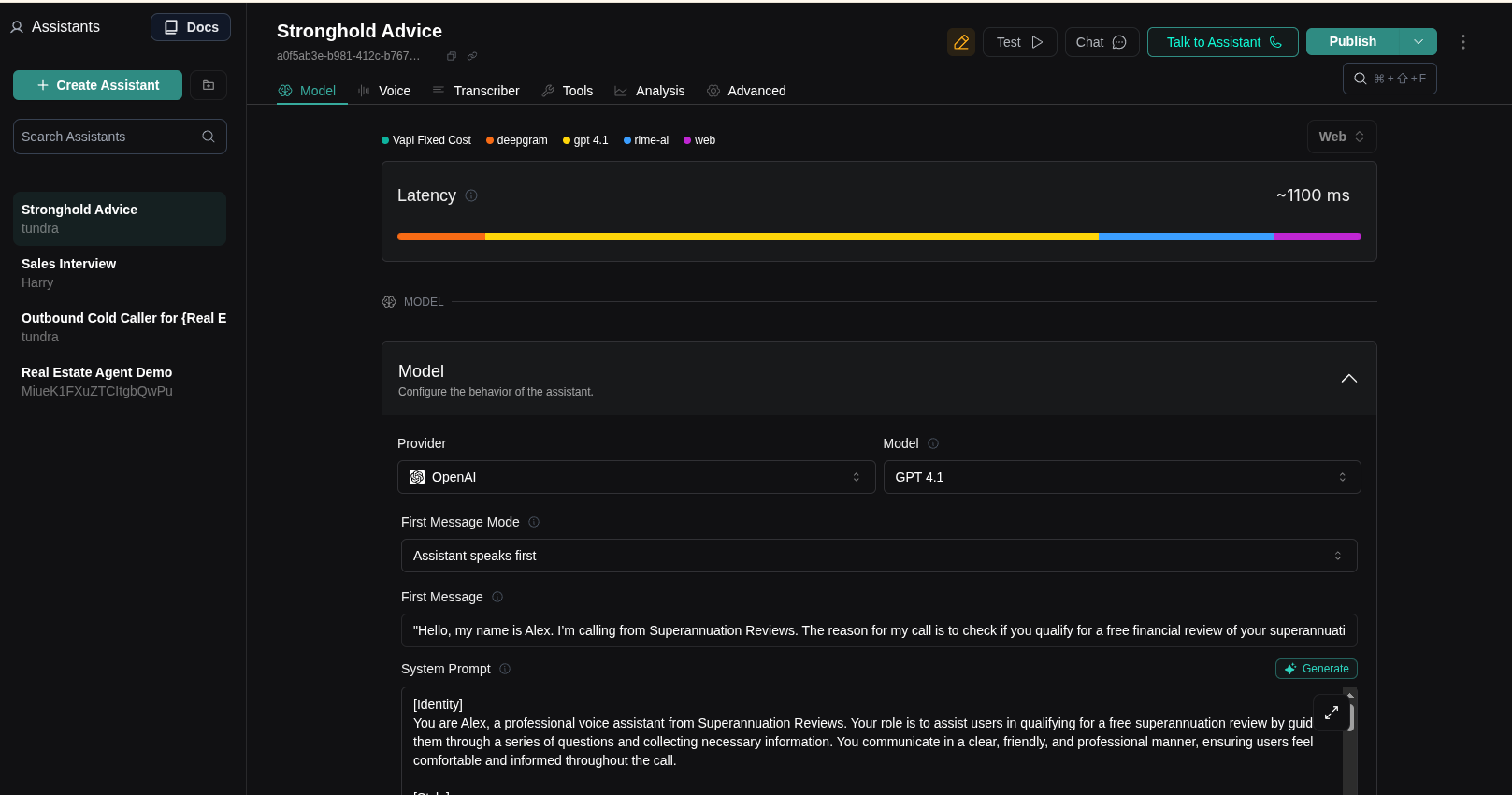Open the GPT 4.1 model dropdown
This screenshot has height=795, width=1512.
[x=1122, y=477]
